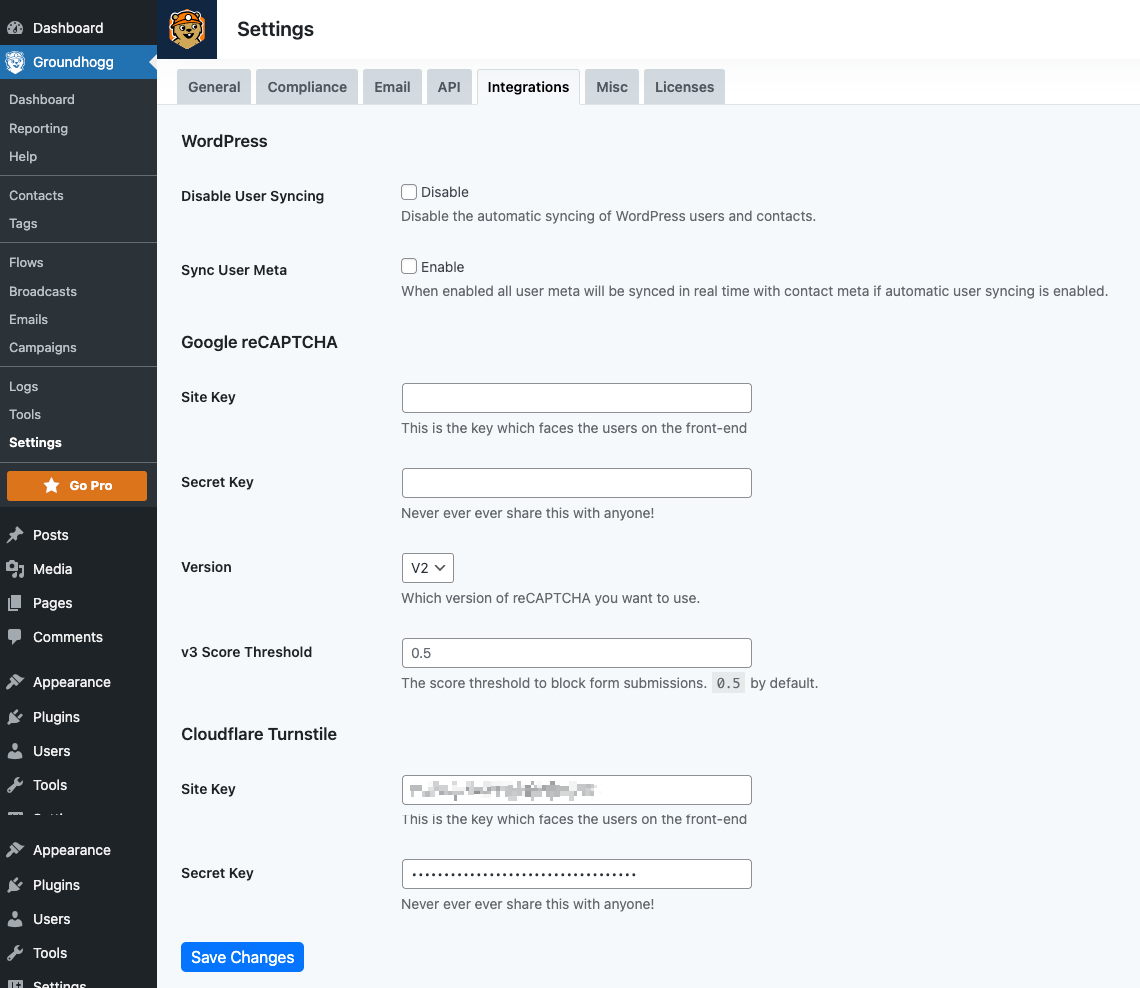The height and width of the screenshot is (988, 1140).
Task: Open the reCAPTCHA Version dropdown showing V2
Action: 428,568
